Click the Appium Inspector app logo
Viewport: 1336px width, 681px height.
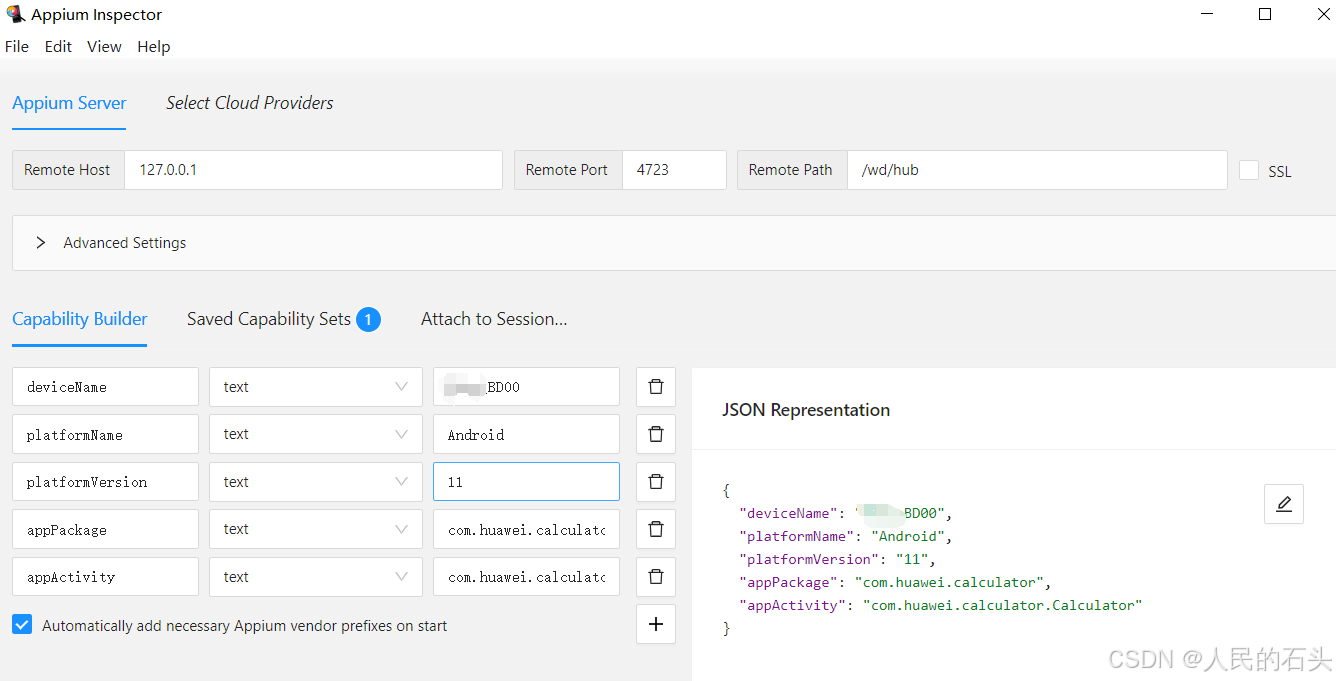15,14
